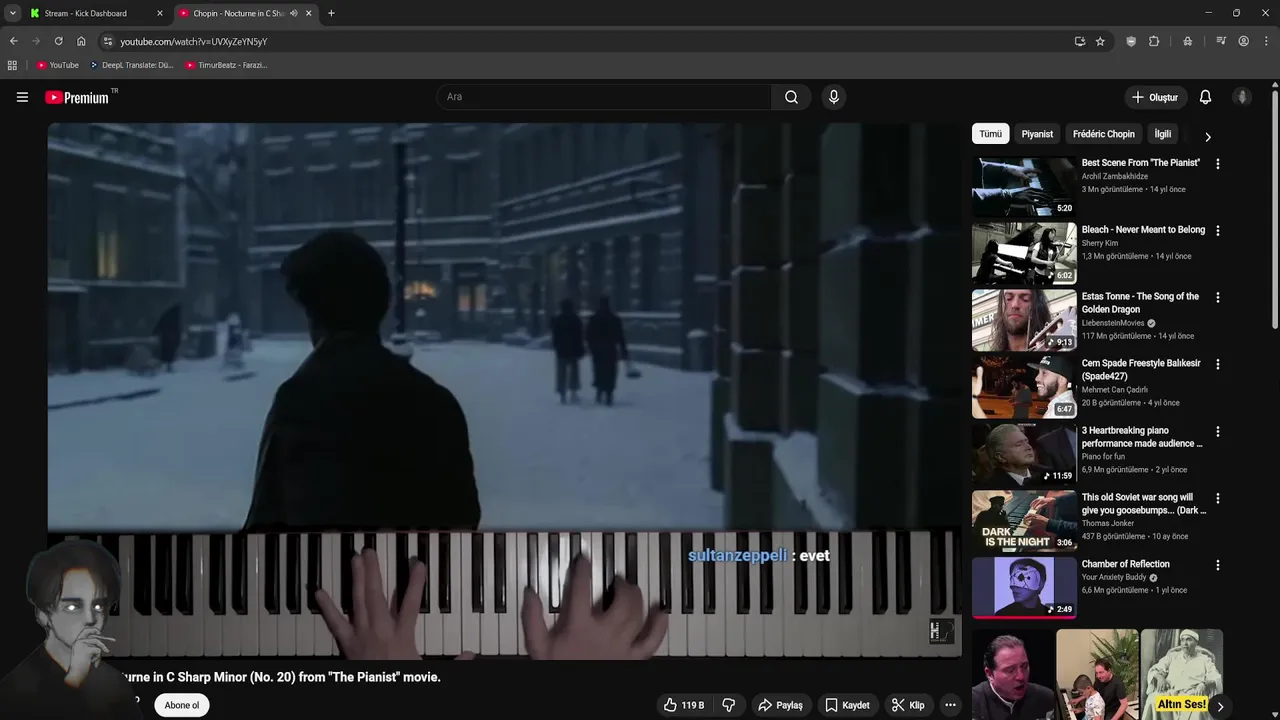The height and width of the screenshot is (720, 1280).
Task: Open the TimurBeatz bookmark
Action: click(226, 65)
